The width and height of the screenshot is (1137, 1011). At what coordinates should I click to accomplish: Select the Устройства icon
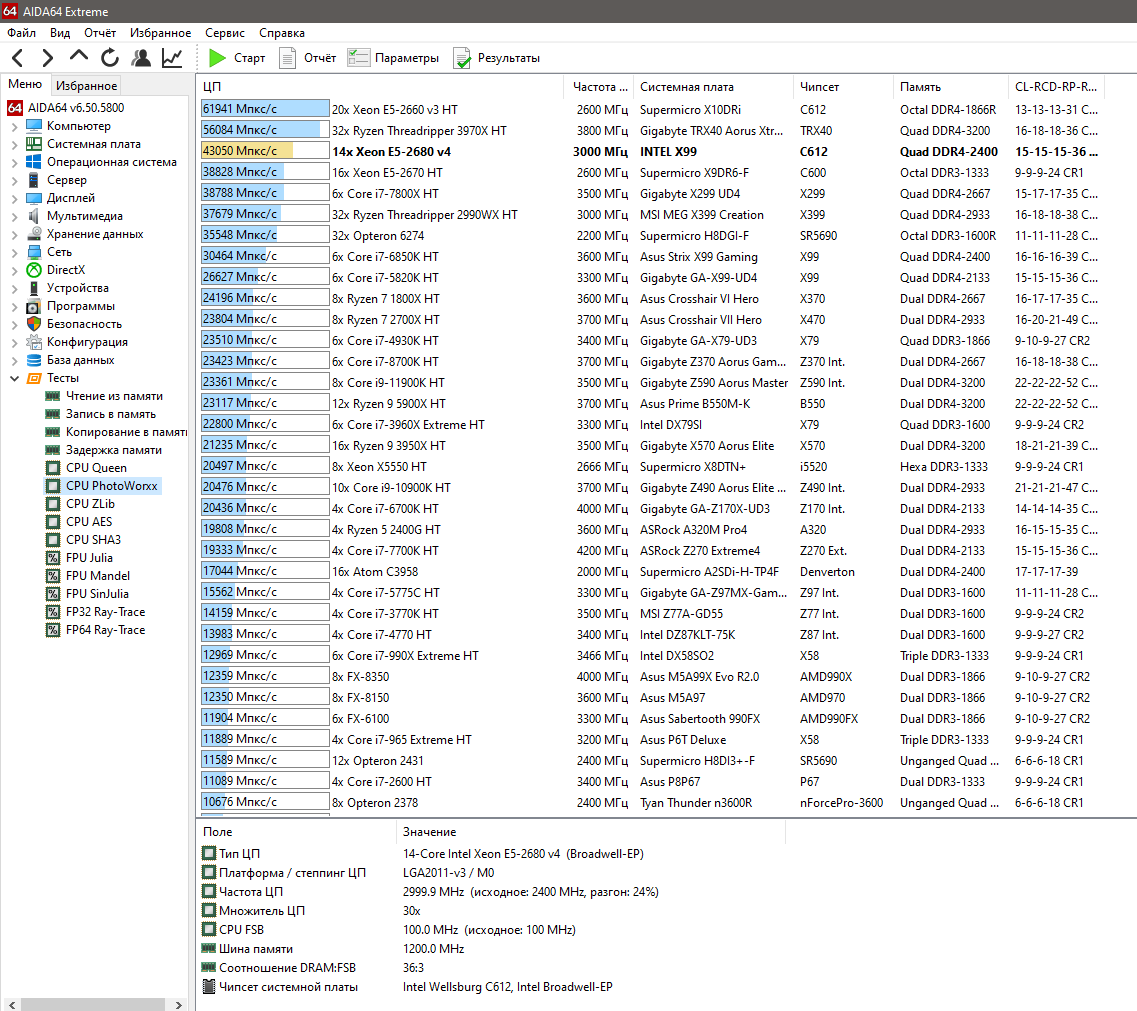click(x=34, y=288)
